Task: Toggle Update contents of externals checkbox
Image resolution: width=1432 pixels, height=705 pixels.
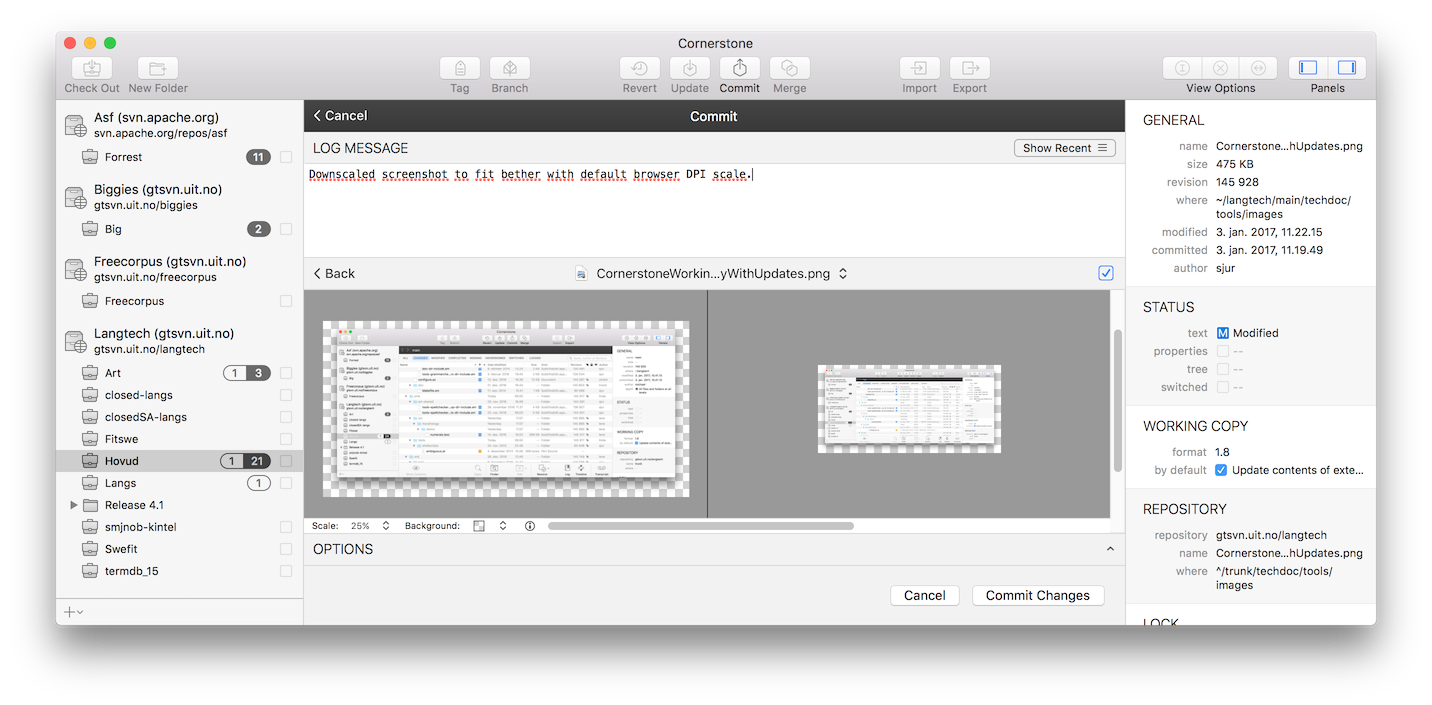Action: 1221,470
